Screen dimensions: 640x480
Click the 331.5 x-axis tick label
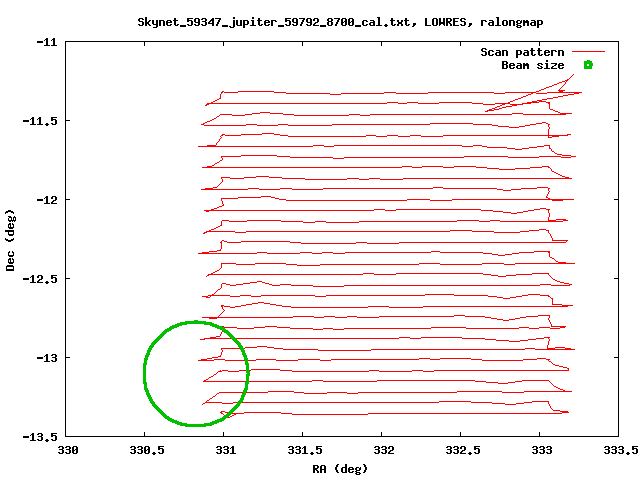[x=305, y=450]
